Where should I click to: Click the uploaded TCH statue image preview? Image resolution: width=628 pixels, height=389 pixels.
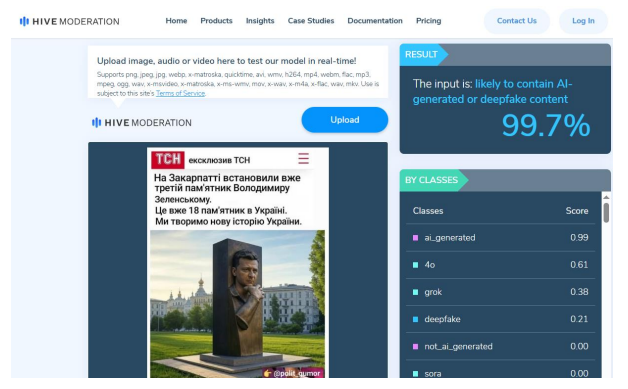click(238, 262)
